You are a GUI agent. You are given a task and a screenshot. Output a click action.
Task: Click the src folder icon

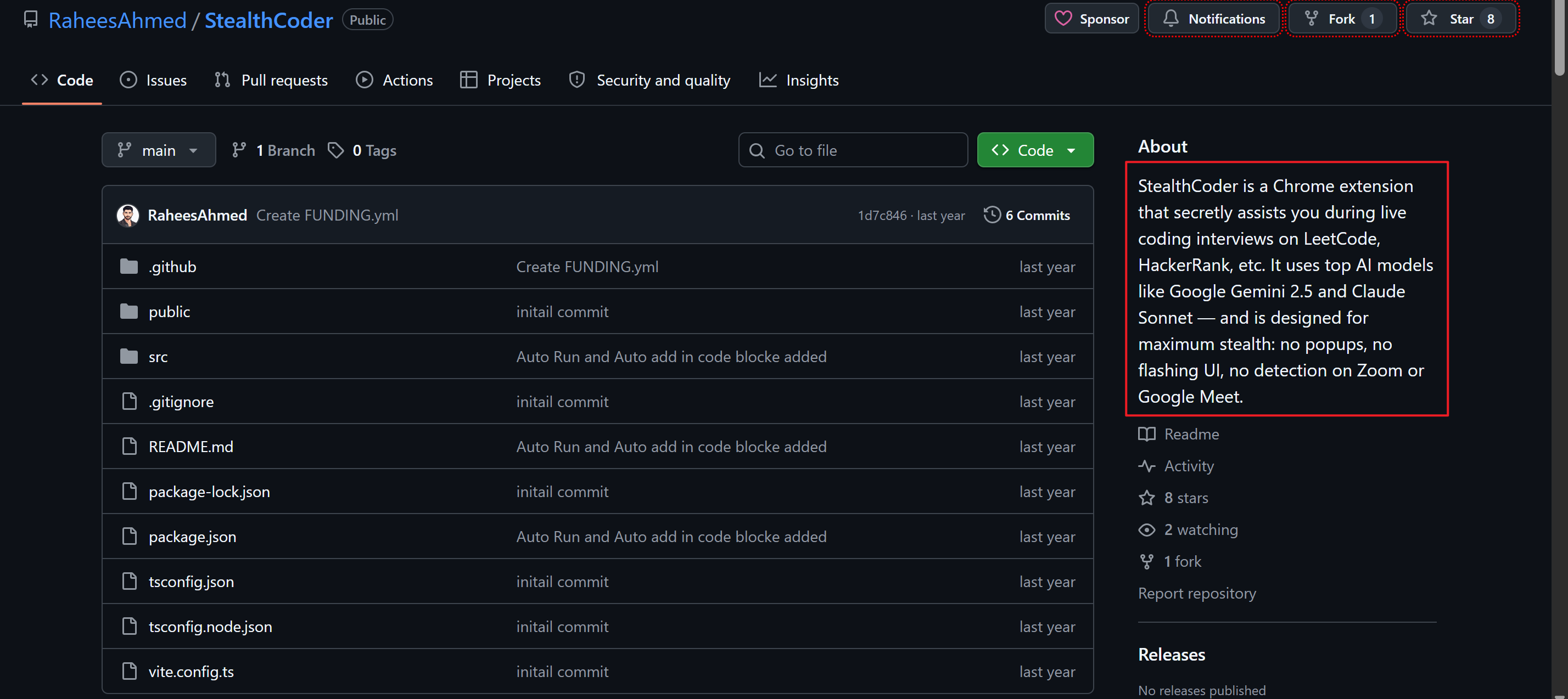129,357
